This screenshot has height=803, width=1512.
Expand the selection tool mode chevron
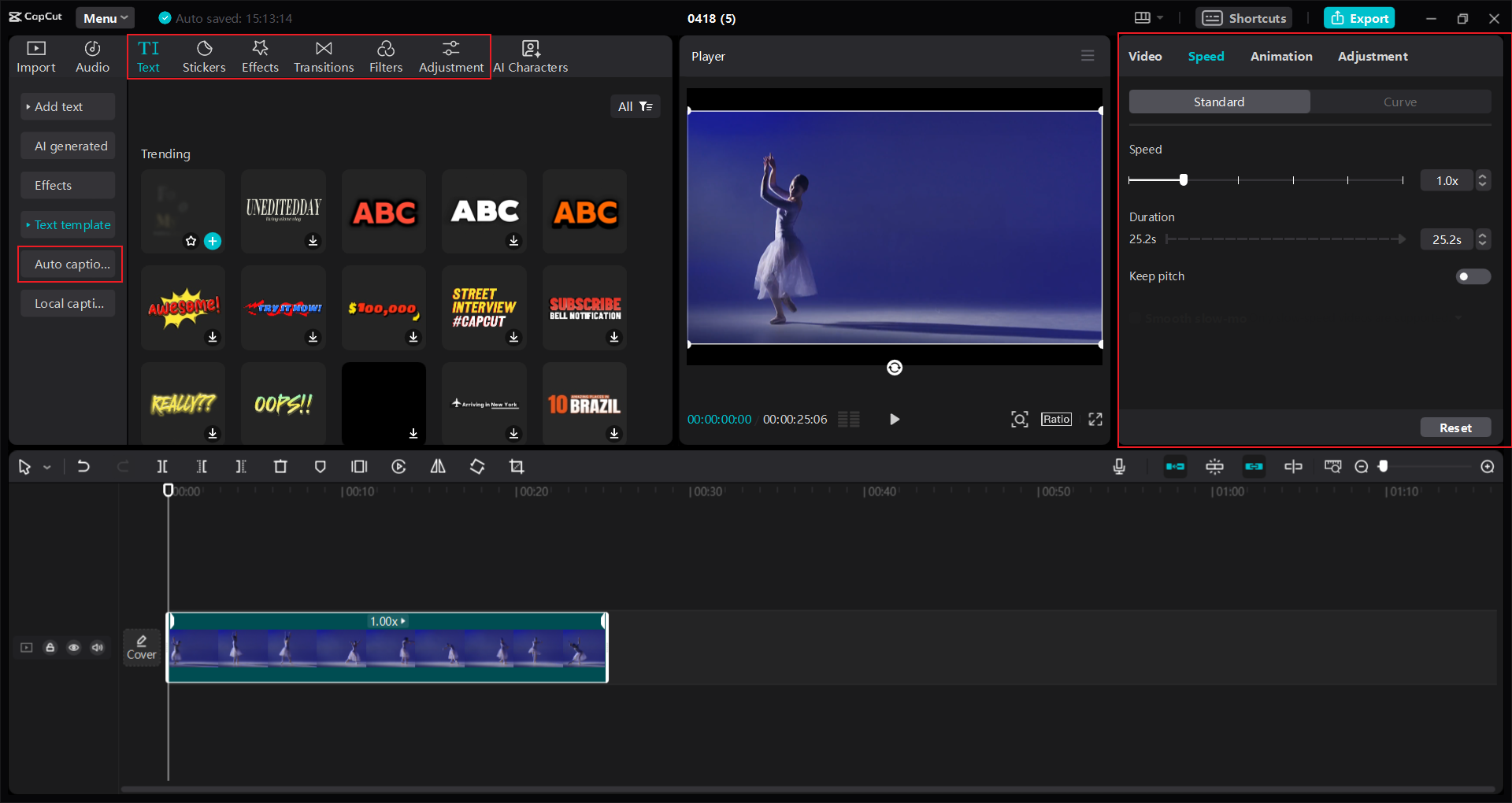coord(47,468)
